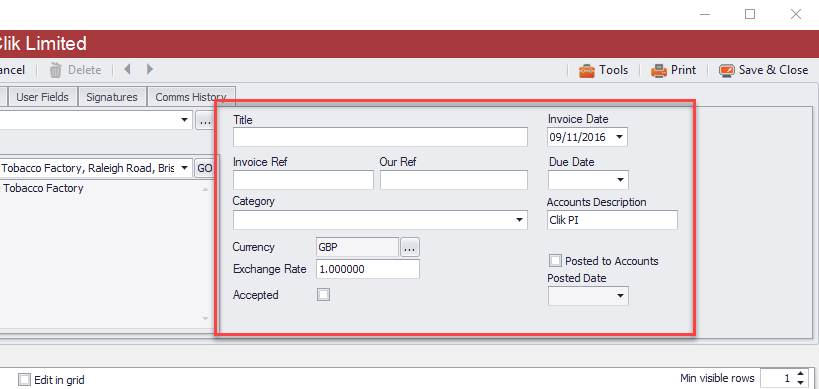819x389 pixels.
Task: Click the Print printer icon
Action: (659, 70)
